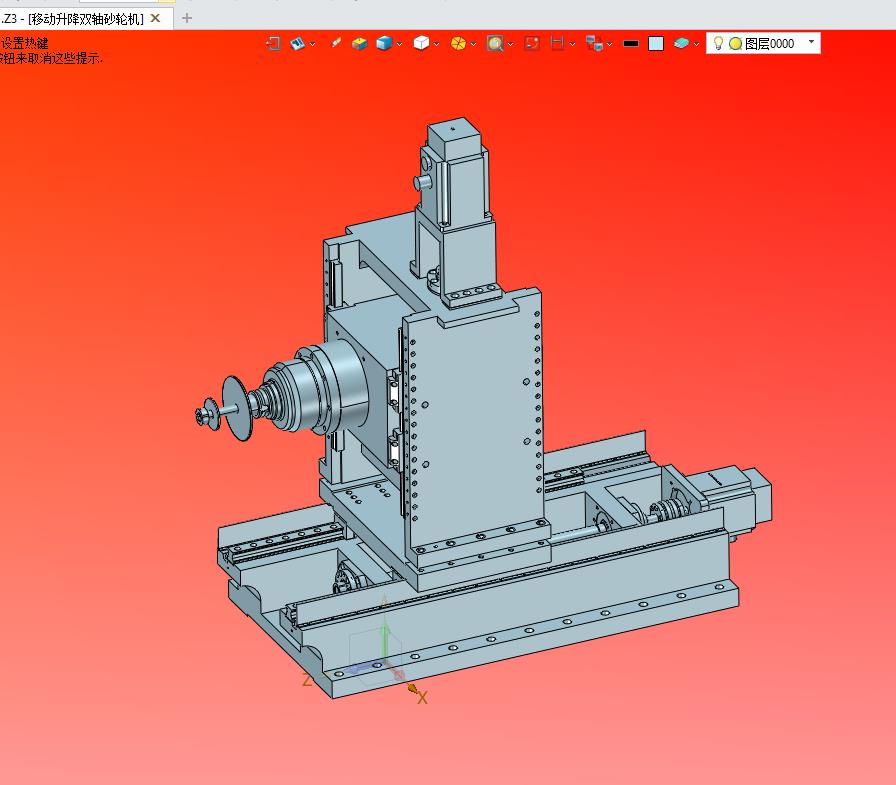Click the exit icon at toolbar start
The width and height of the screenshot is (896, 785).
tap(273, 43)
